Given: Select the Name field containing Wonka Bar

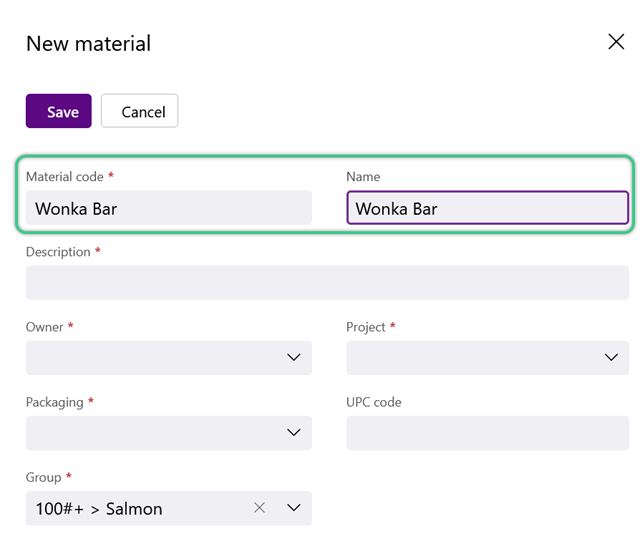Looking at the screenshot, I should 487,208.
